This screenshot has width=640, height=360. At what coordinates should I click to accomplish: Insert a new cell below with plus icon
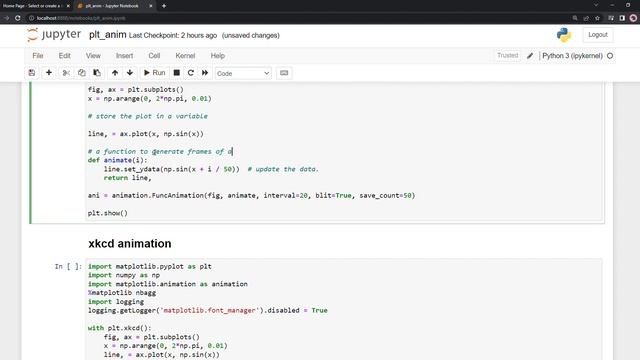[x=49, y=73]
